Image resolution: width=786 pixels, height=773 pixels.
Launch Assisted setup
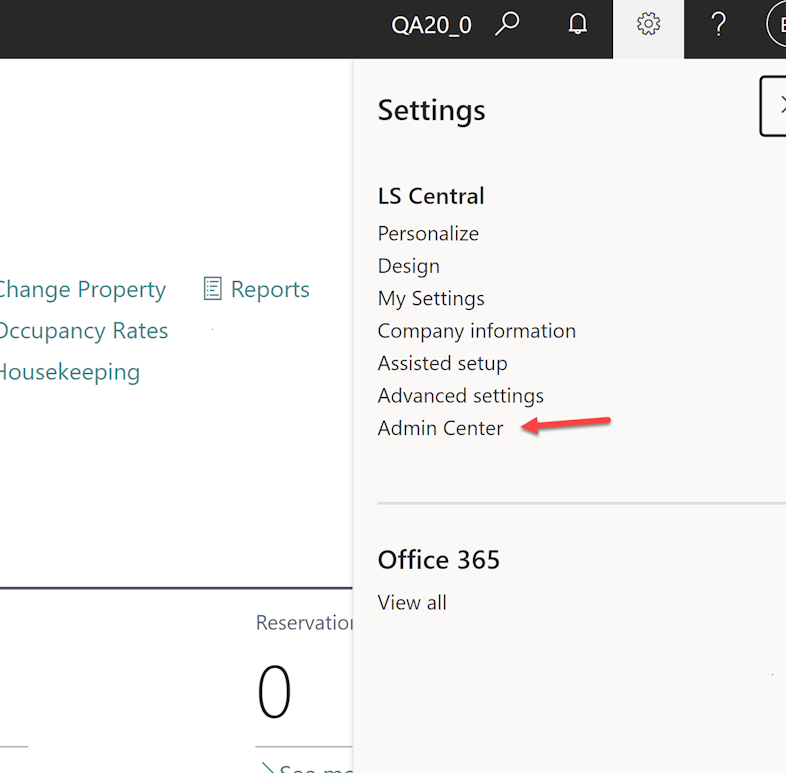(442, 363)
